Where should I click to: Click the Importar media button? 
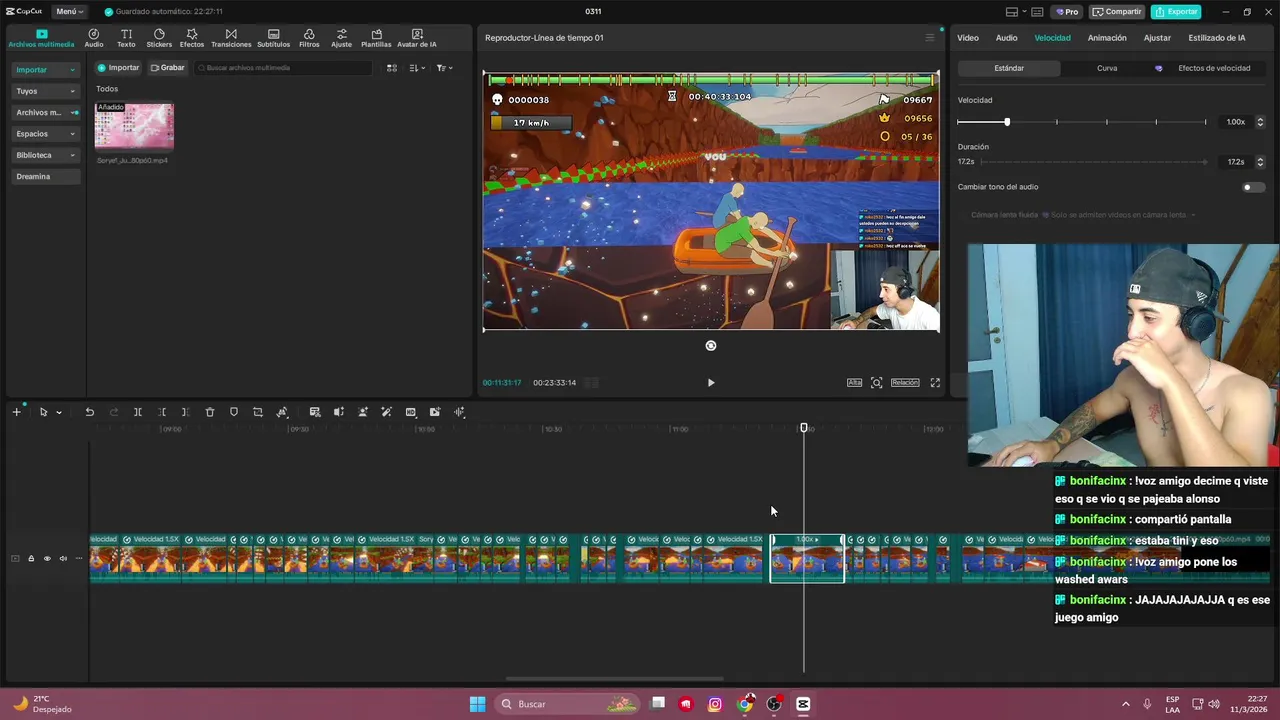tap(118, 68)
